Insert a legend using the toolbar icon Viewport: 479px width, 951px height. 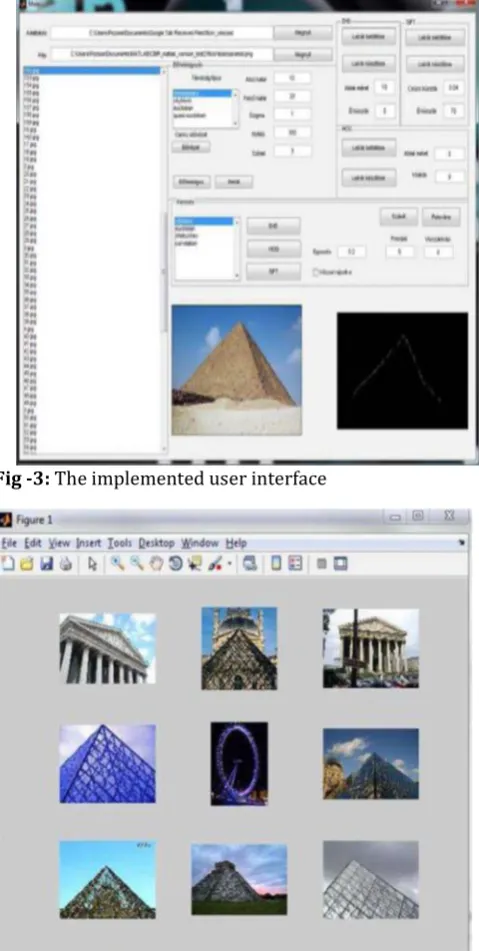coord(295,564)
